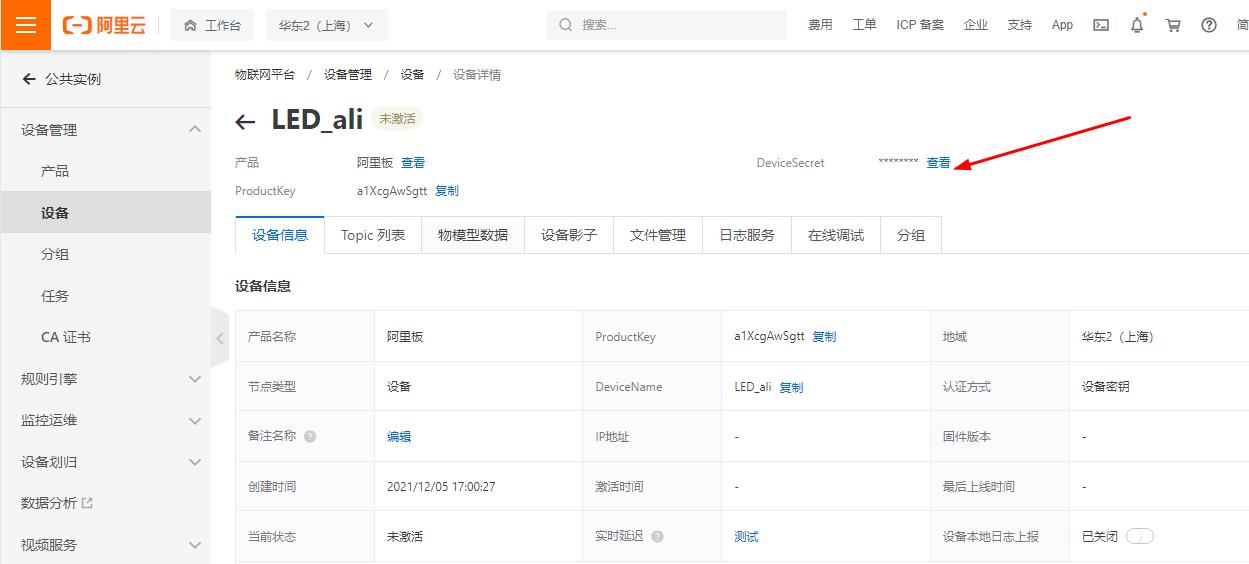
Task: Open the shopping cart icon
Action: [x=1173, y=25]
